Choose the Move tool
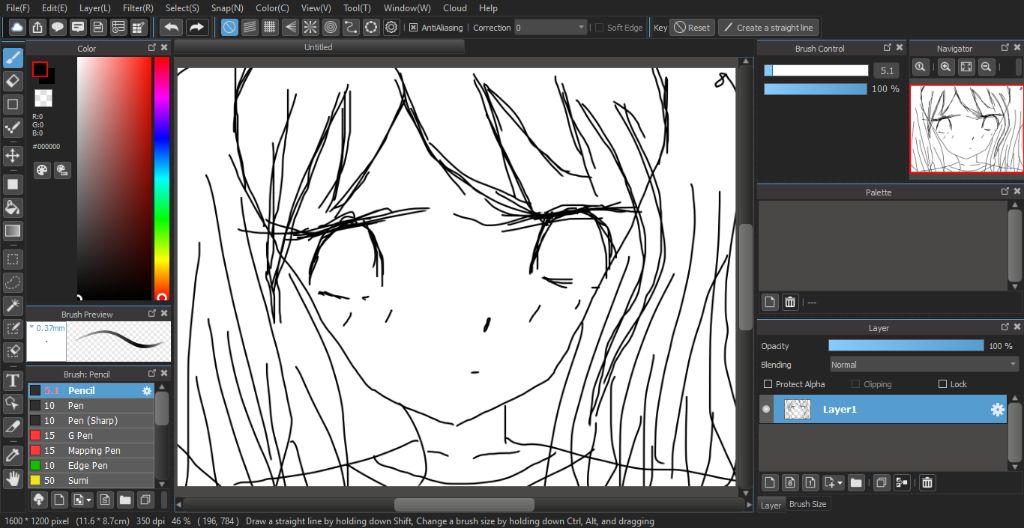 [x=12, y=156]
